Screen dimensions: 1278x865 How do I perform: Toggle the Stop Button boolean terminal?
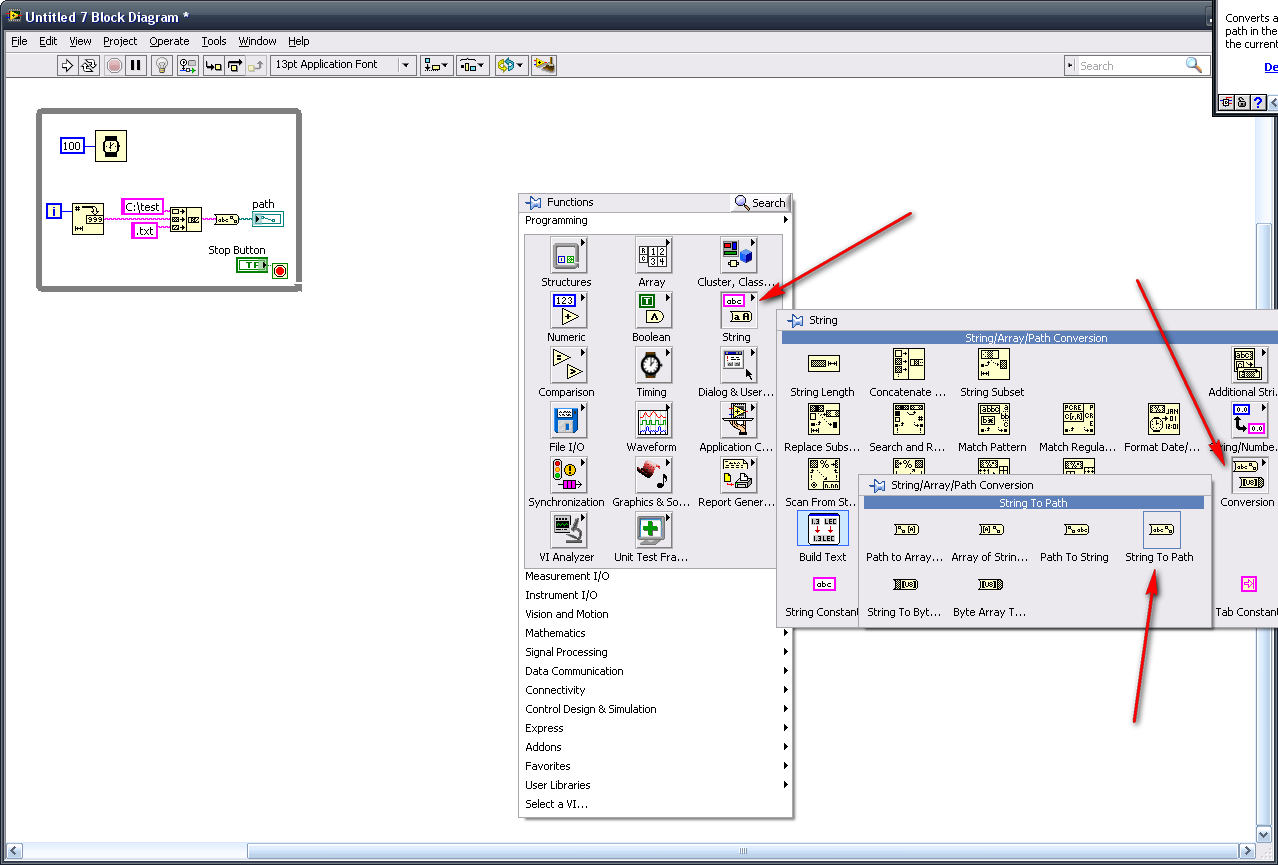pos(252,265)
